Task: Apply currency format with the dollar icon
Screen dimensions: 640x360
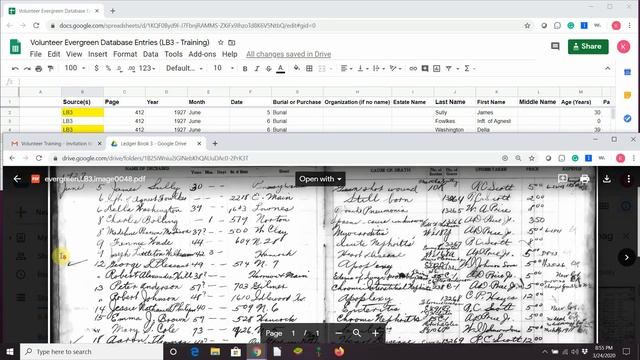Action: [96, 68]
